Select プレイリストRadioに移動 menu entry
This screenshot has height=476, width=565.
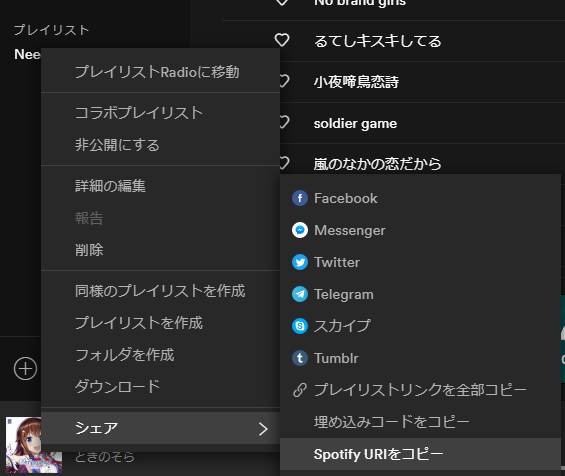coord(160,72)
